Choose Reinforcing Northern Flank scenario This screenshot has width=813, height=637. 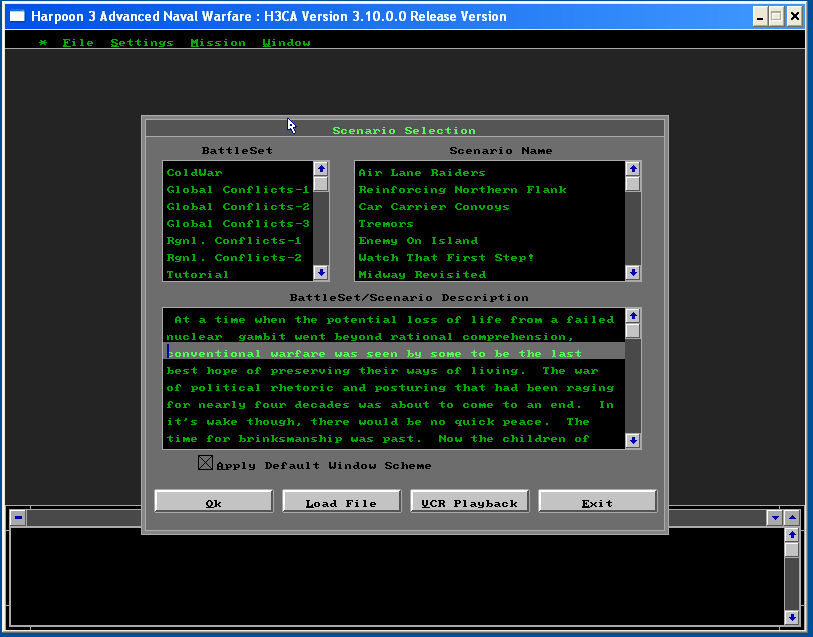490,190
